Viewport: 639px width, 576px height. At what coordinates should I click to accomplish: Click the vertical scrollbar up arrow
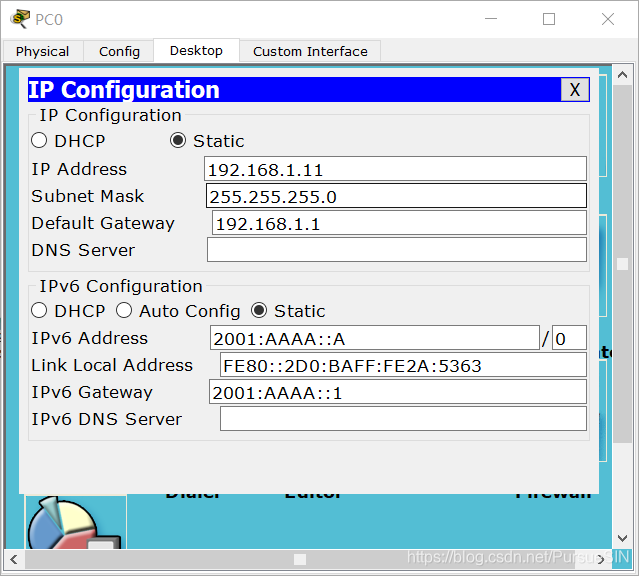coord(622,75)
